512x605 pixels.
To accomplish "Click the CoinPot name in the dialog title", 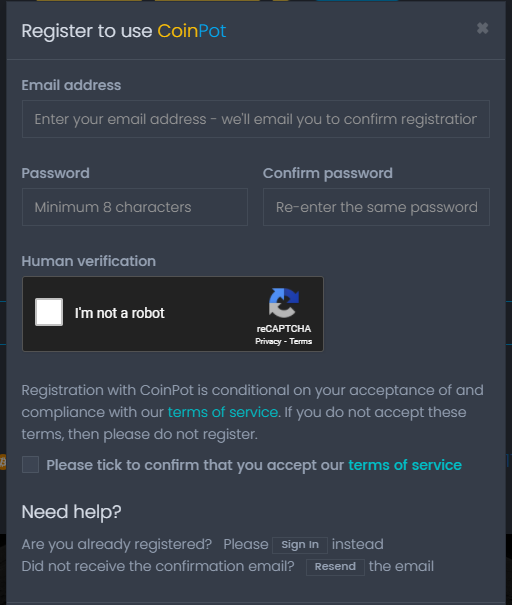I will tap(191, 31).
